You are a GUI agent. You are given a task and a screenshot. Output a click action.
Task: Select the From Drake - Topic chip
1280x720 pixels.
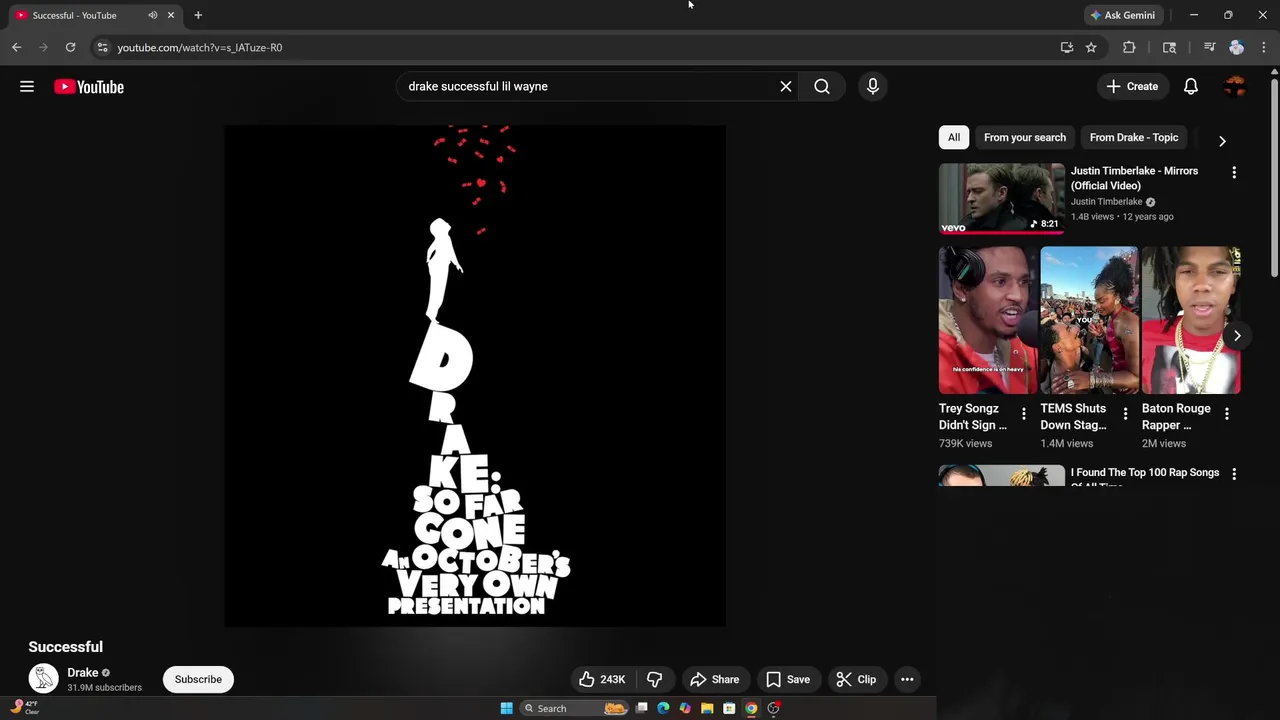[x=1134, y=137]
